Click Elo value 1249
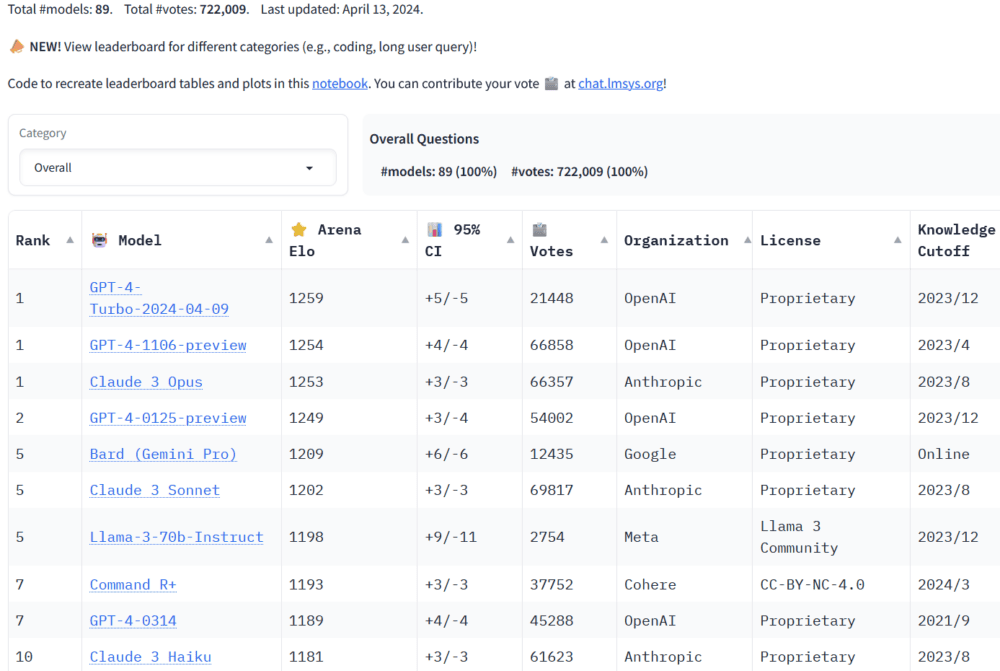The height and width of the screenshot is (671, 1000). click(x=306, y=418)
